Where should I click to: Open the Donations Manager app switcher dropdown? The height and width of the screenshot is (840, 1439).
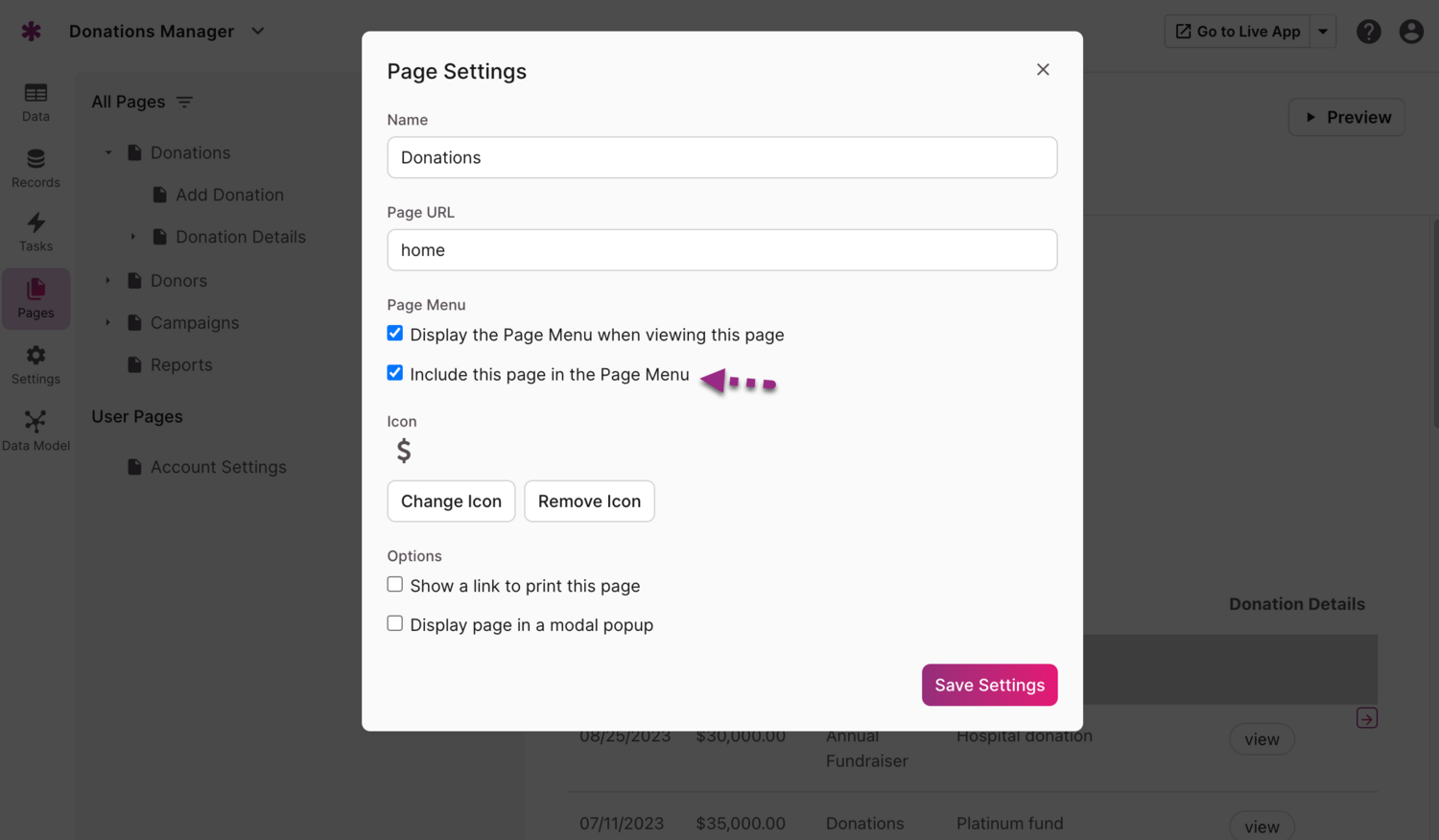point(257,31)
